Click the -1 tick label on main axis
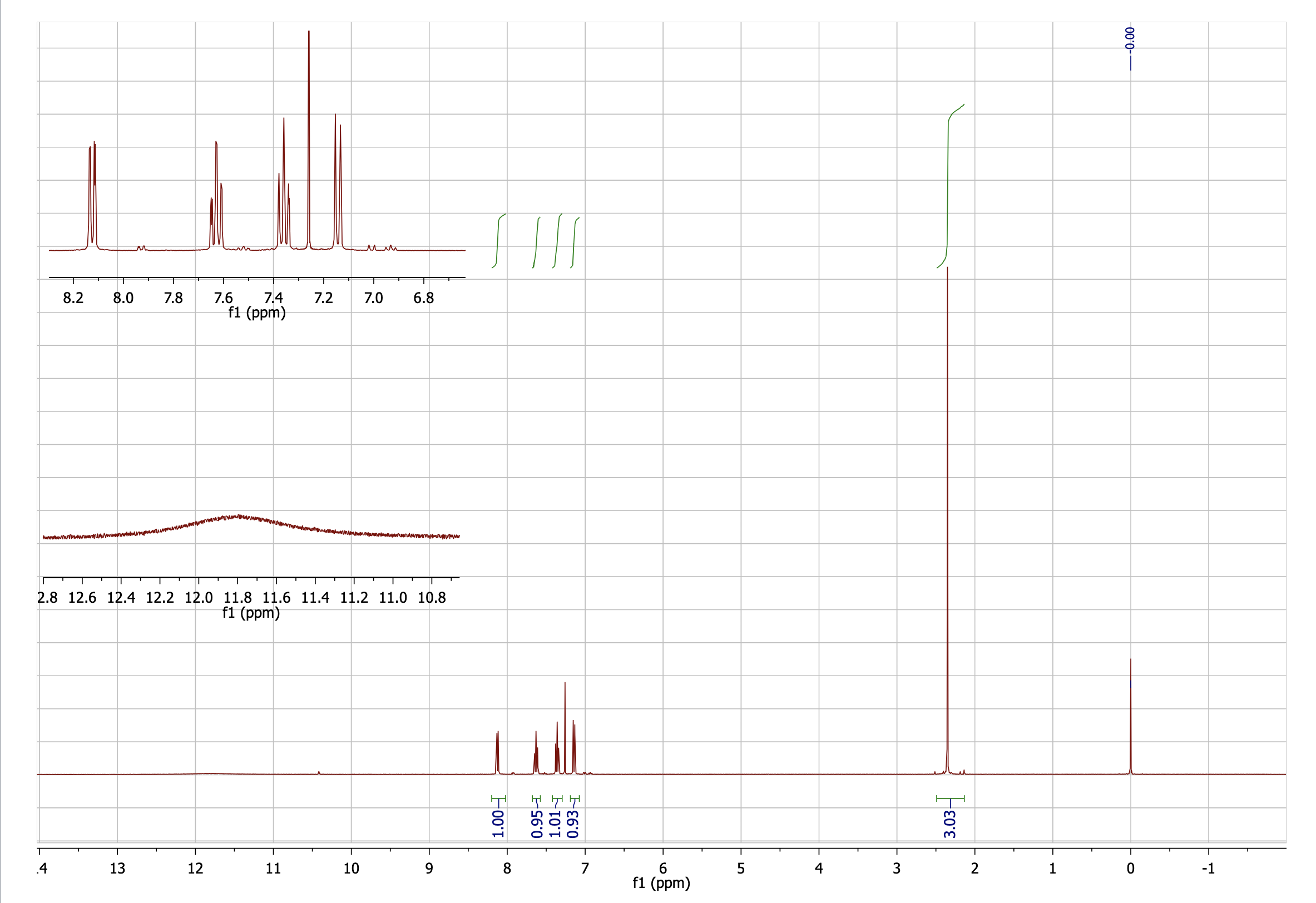The width and height of the screenshot is (1316, 903). point(1208,869)
